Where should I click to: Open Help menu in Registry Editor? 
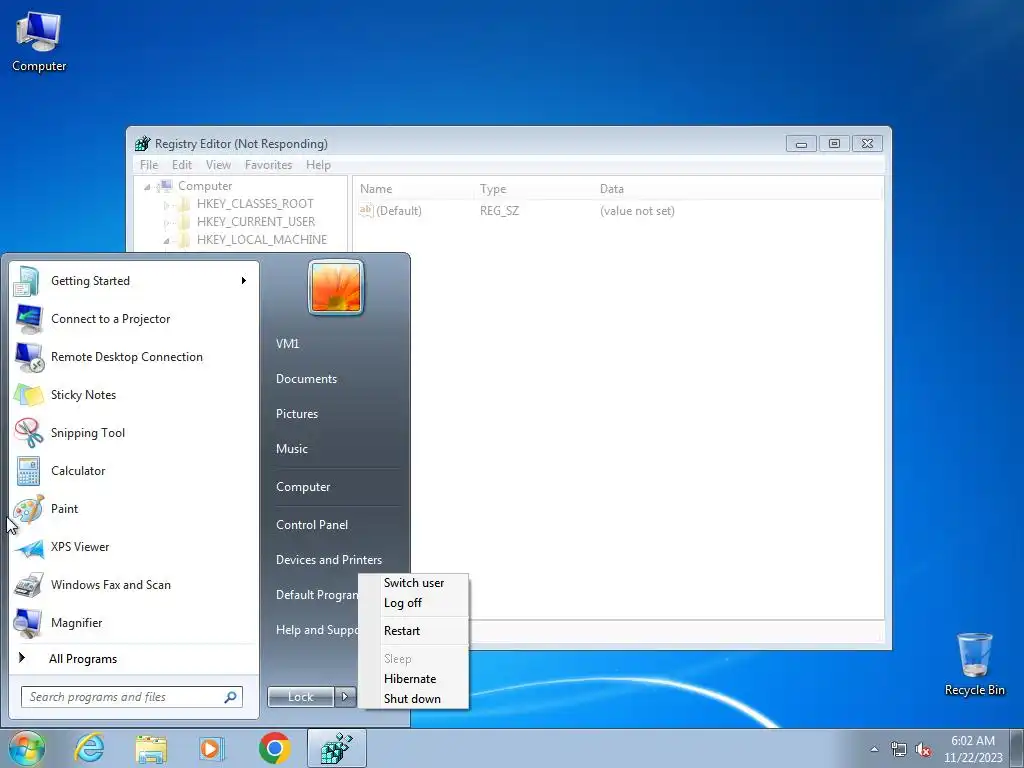point(318,165)
